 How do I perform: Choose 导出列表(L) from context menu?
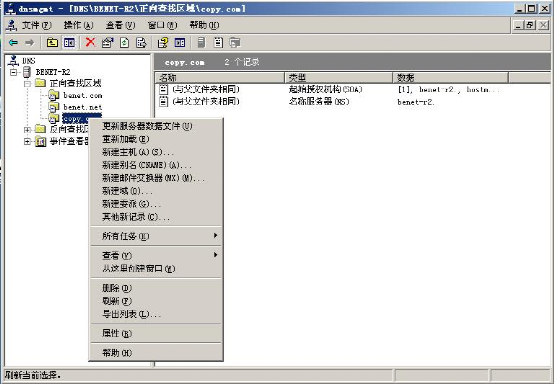156,314
